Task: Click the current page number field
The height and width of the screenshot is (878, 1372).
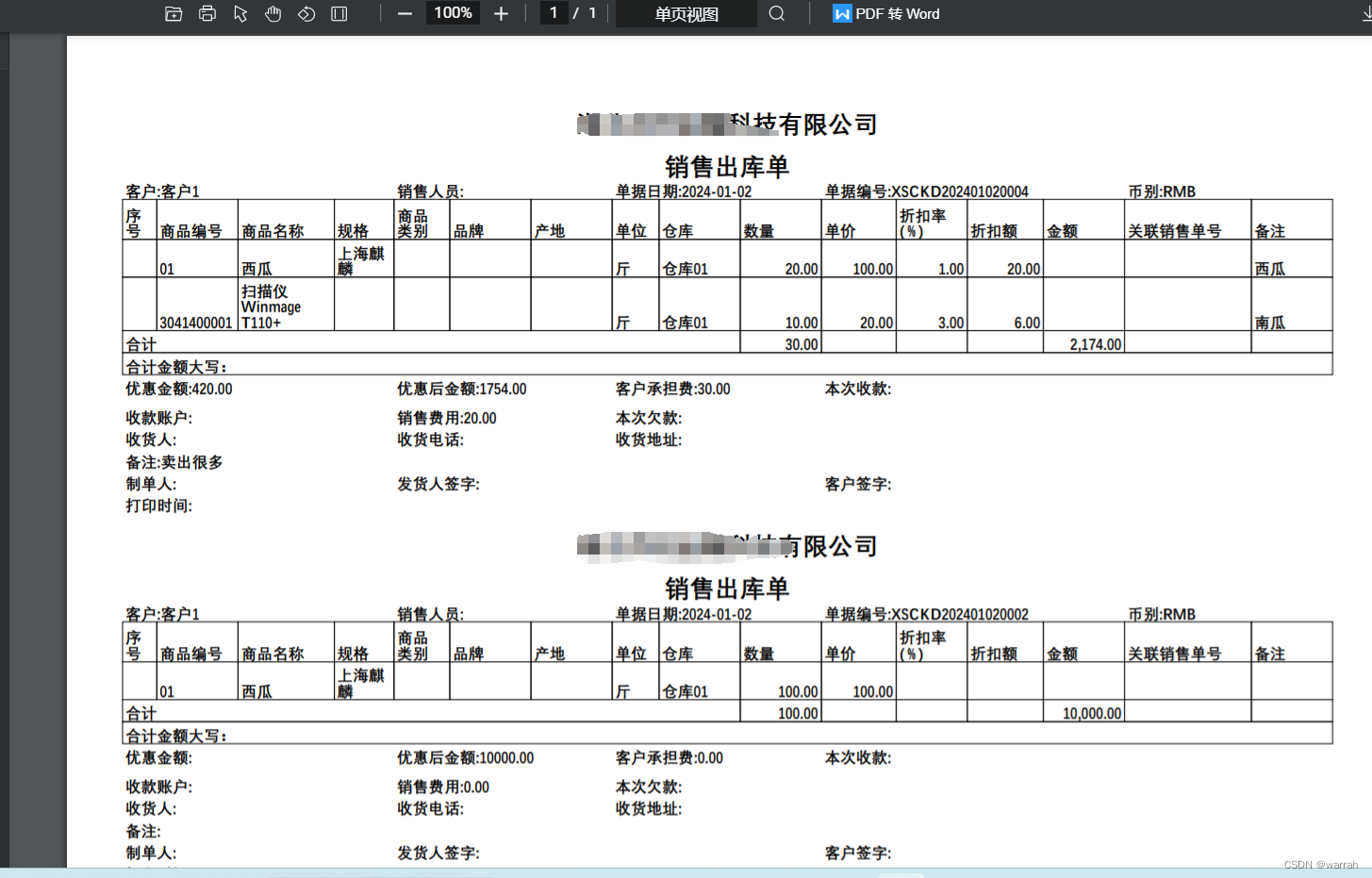Action: coord(554,13)
